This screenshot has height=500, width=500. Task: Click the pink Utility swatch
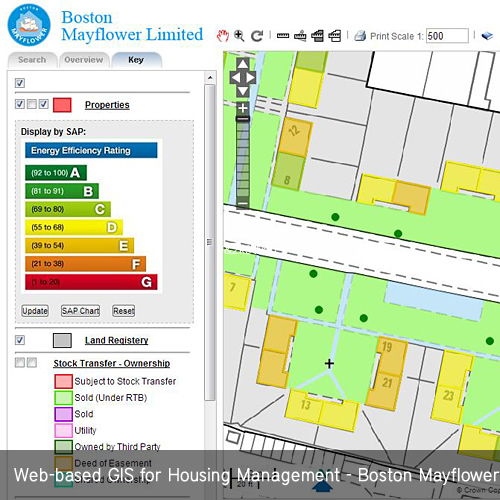click(x=63, y=430)
